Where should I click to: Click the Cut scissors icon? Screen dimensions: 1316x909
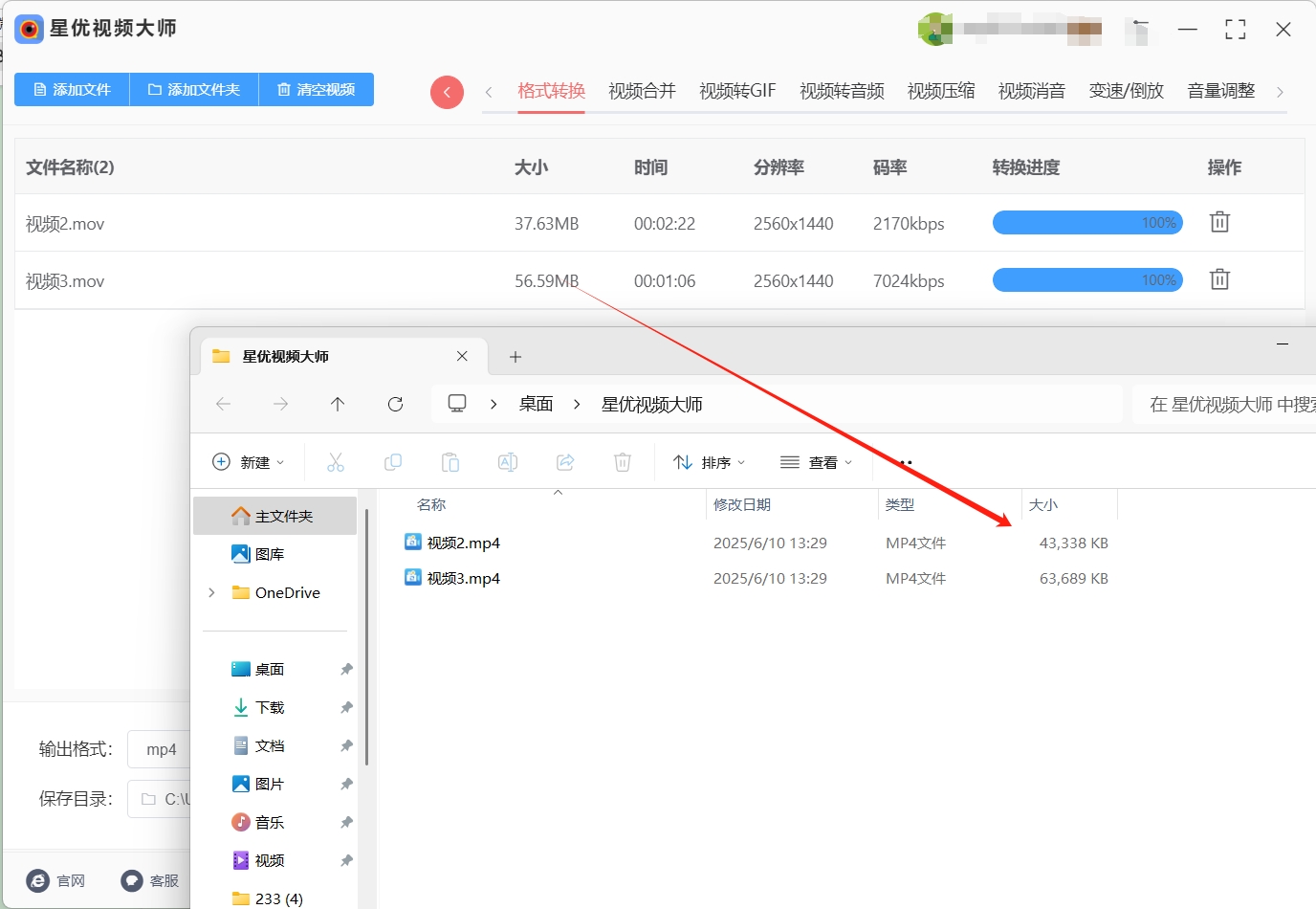(x=335, y=462)
